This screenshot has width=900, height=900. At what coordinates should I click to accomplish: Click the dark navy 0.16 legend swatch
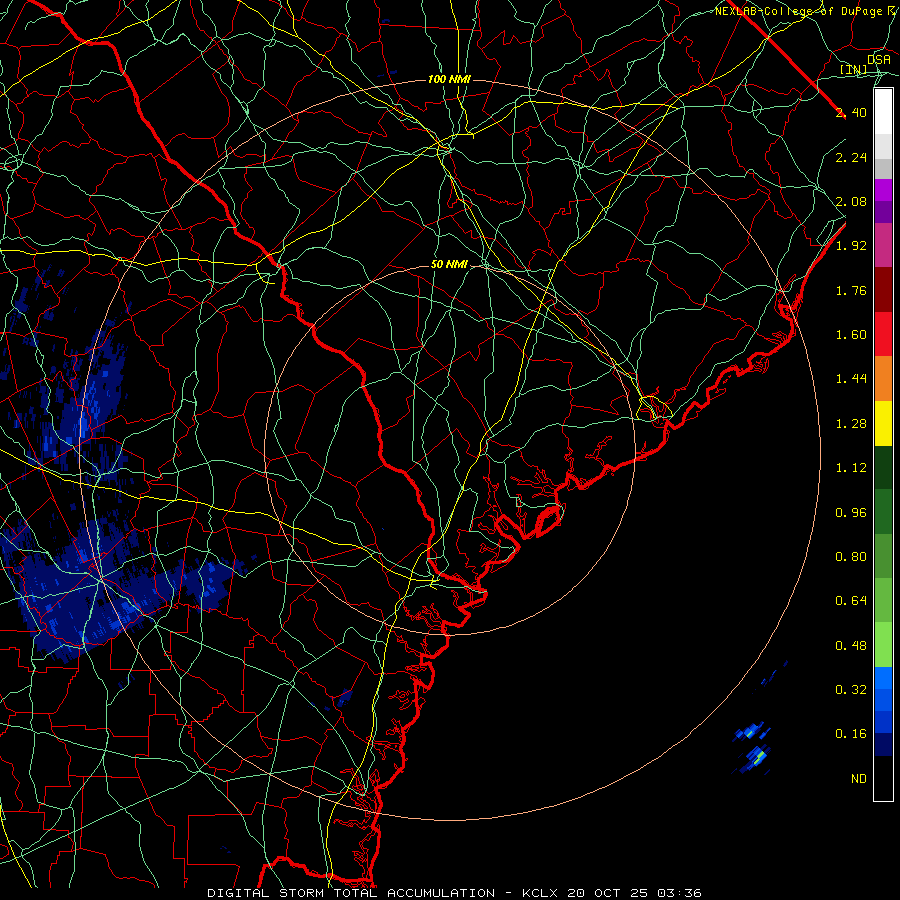click(883, 744)
